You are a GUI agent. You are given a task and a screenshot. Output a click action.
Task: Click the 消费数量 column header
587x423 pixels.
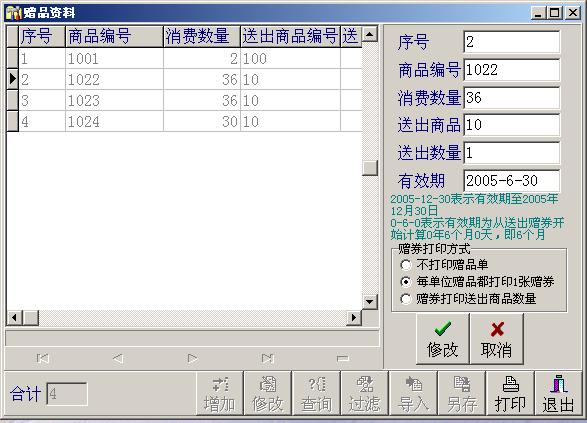[x=202, y=37]
